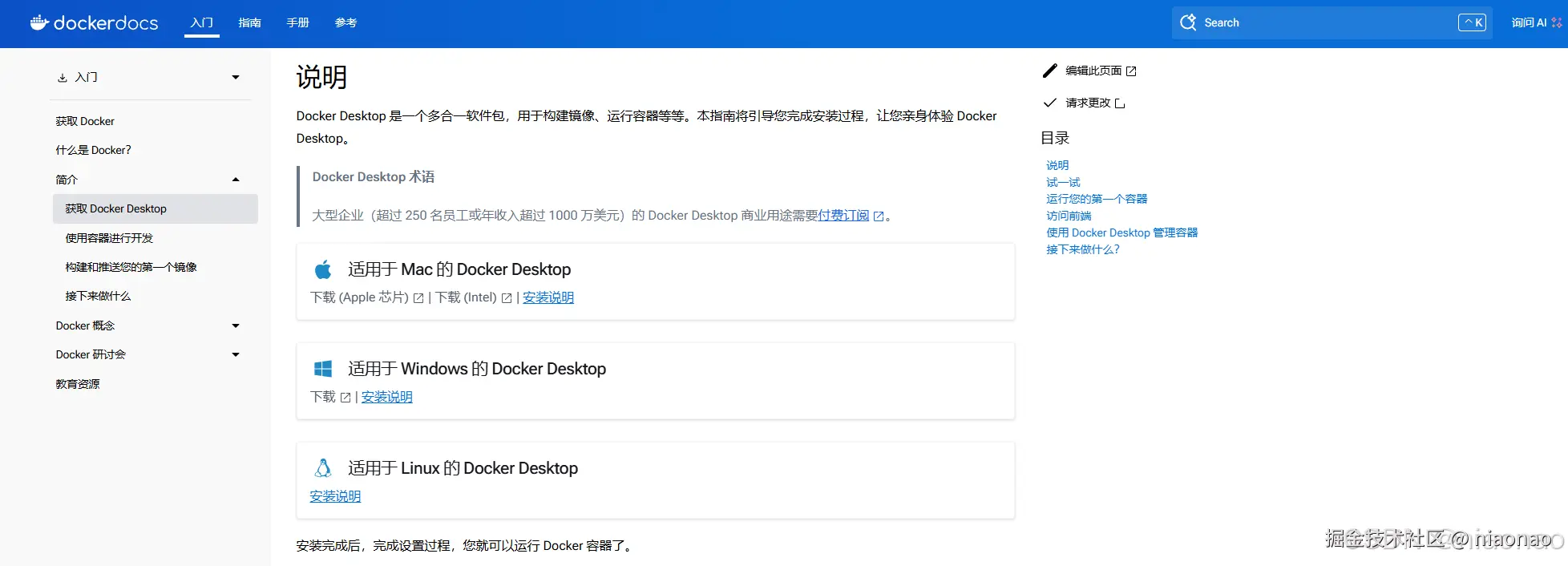Click the download icon beside 入门
The height and width of the screenshot is (566, 1568).
pos(63,78)
